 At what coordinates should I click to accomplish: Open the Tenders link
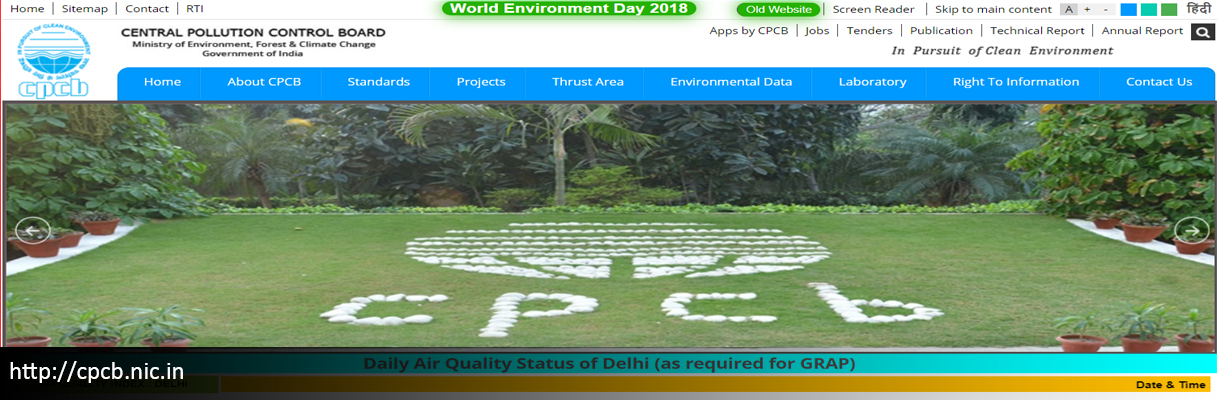click(869, 31)
